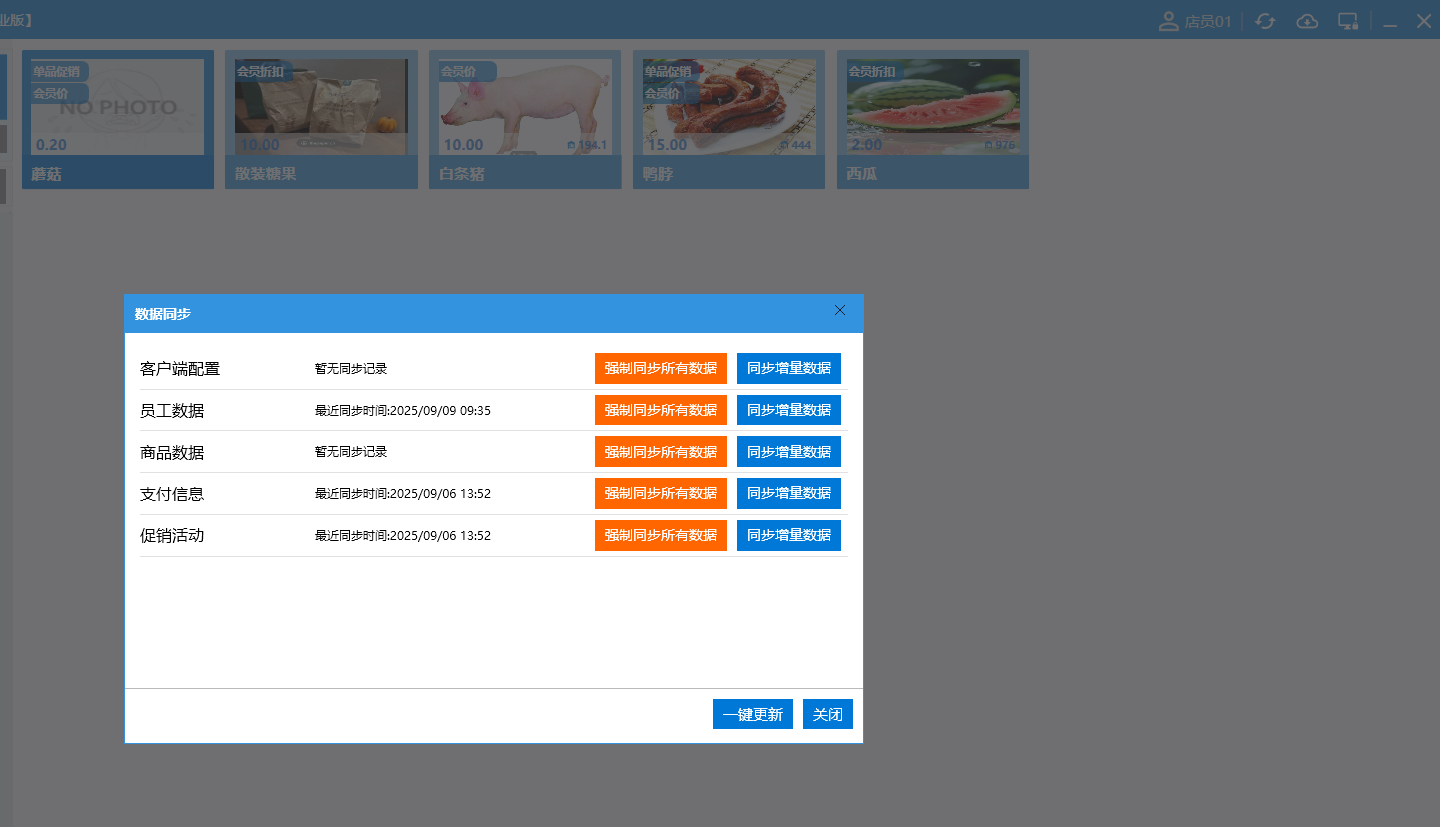Force sync all data for 员工数据
Image resolution: width=1440 pixels, height=827 pixels.
660,410
